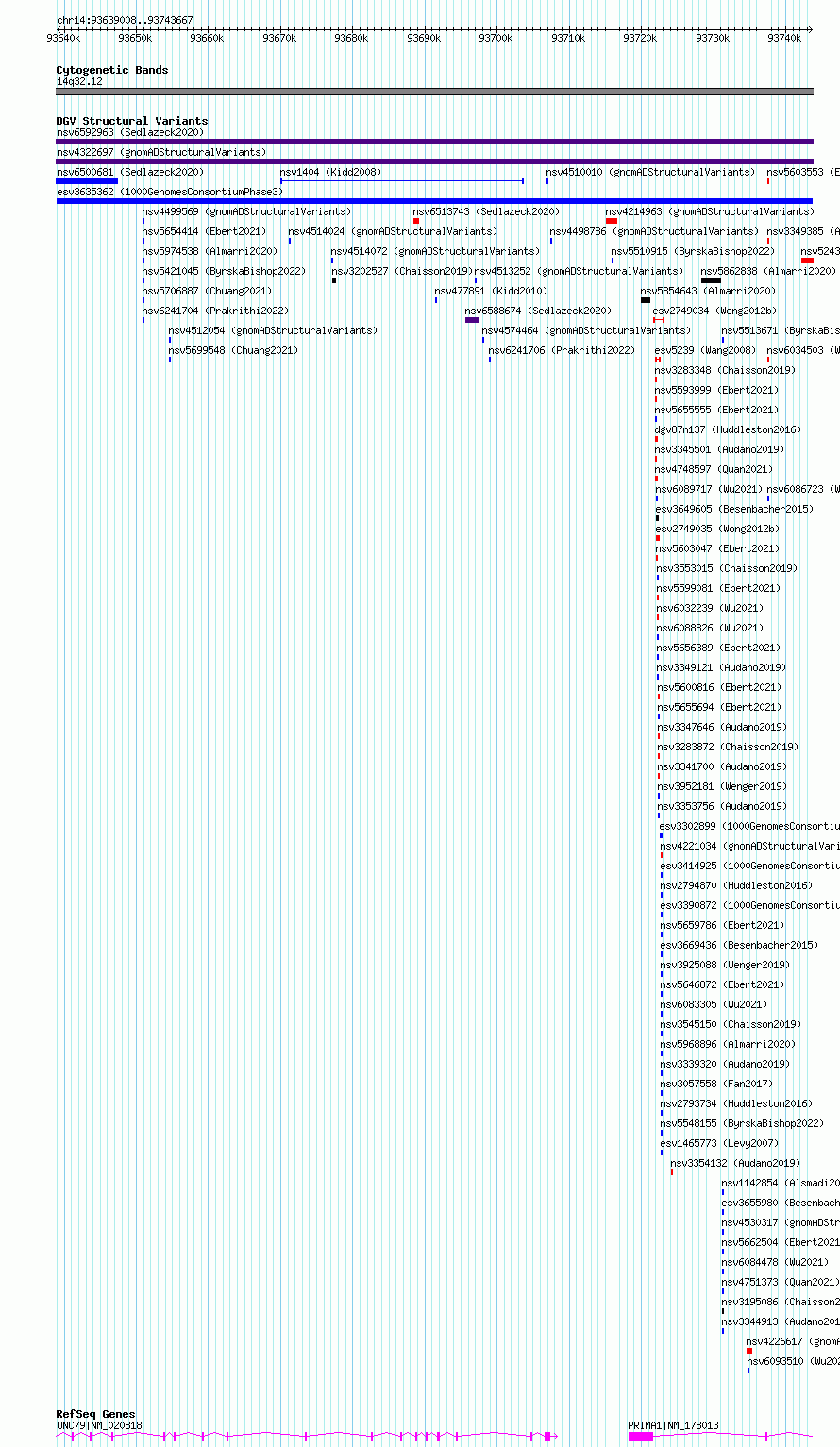
Task: Select variant nsv4498786
Action: click(x=654, y=231)
